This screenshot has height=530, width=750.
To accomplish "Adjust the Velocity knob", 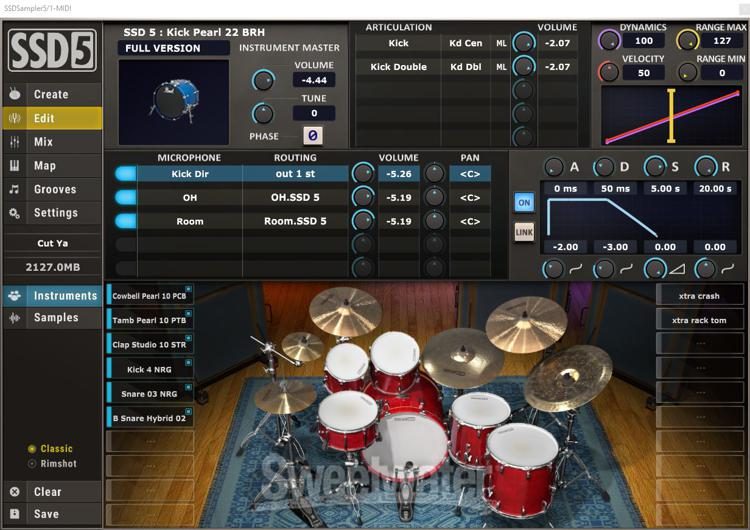I will pos(609,72).
